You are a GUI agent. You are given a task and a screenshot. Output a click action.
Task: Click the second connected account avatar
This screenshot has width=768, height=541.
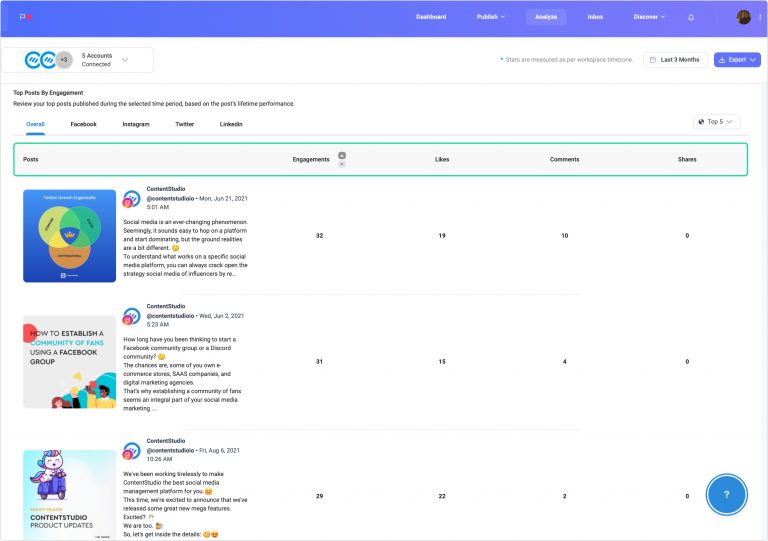48,60
